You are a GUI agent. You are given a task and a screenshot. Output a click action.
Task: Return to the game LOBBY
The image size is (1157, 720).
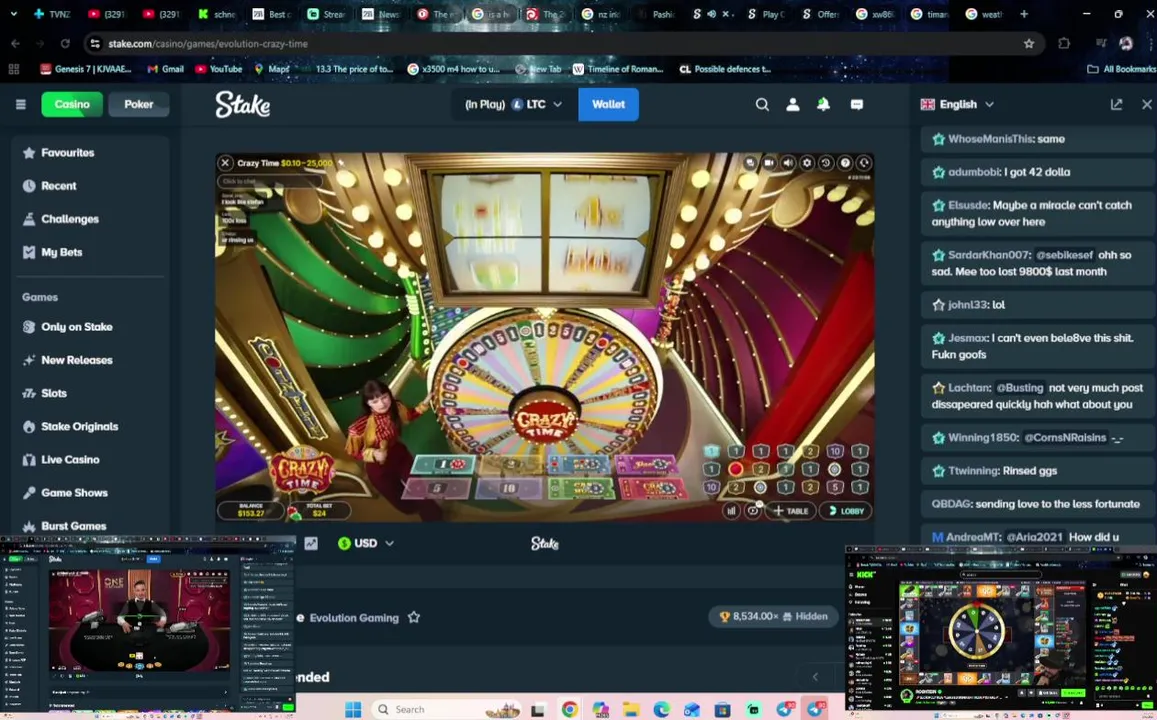[x=846, y=510]
